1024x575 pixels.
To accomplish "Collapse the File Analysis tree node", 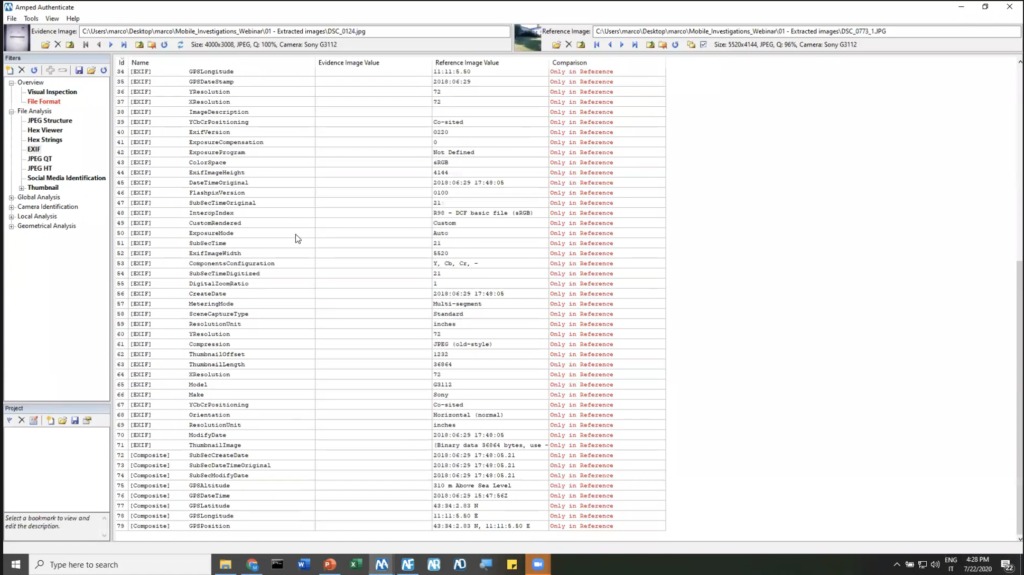I will click(11, 112).
